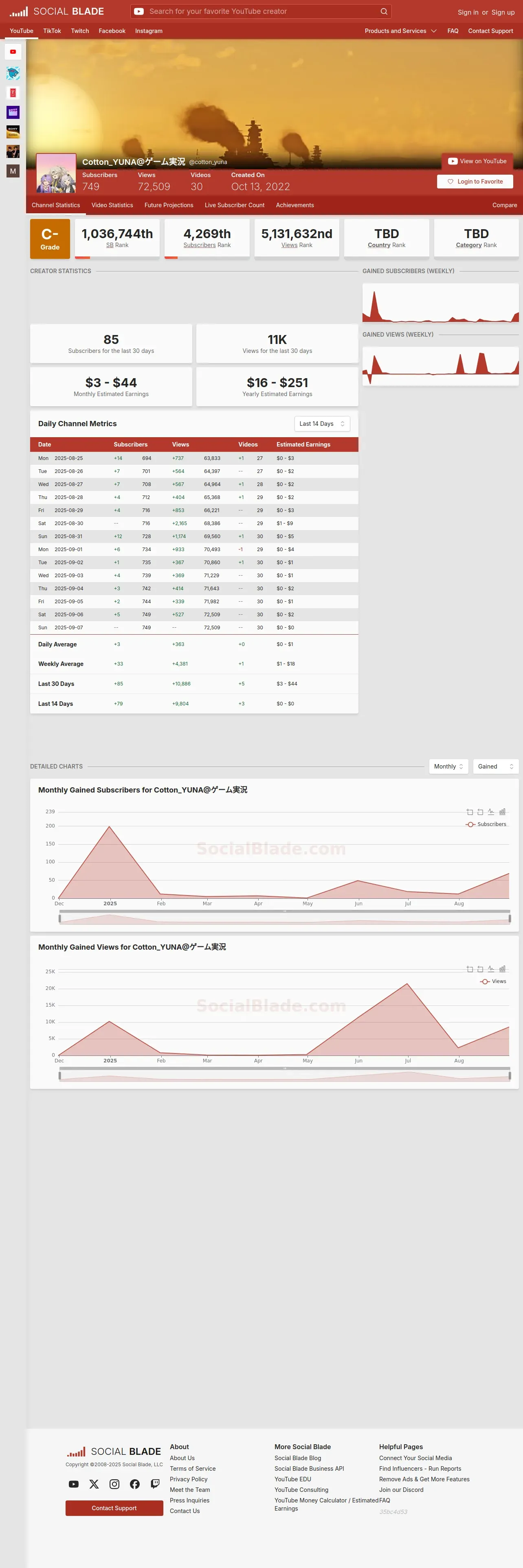The image size is (523, 1568).
Task: Toggle Subscribers legend on monthly chart
Action: 486,824
